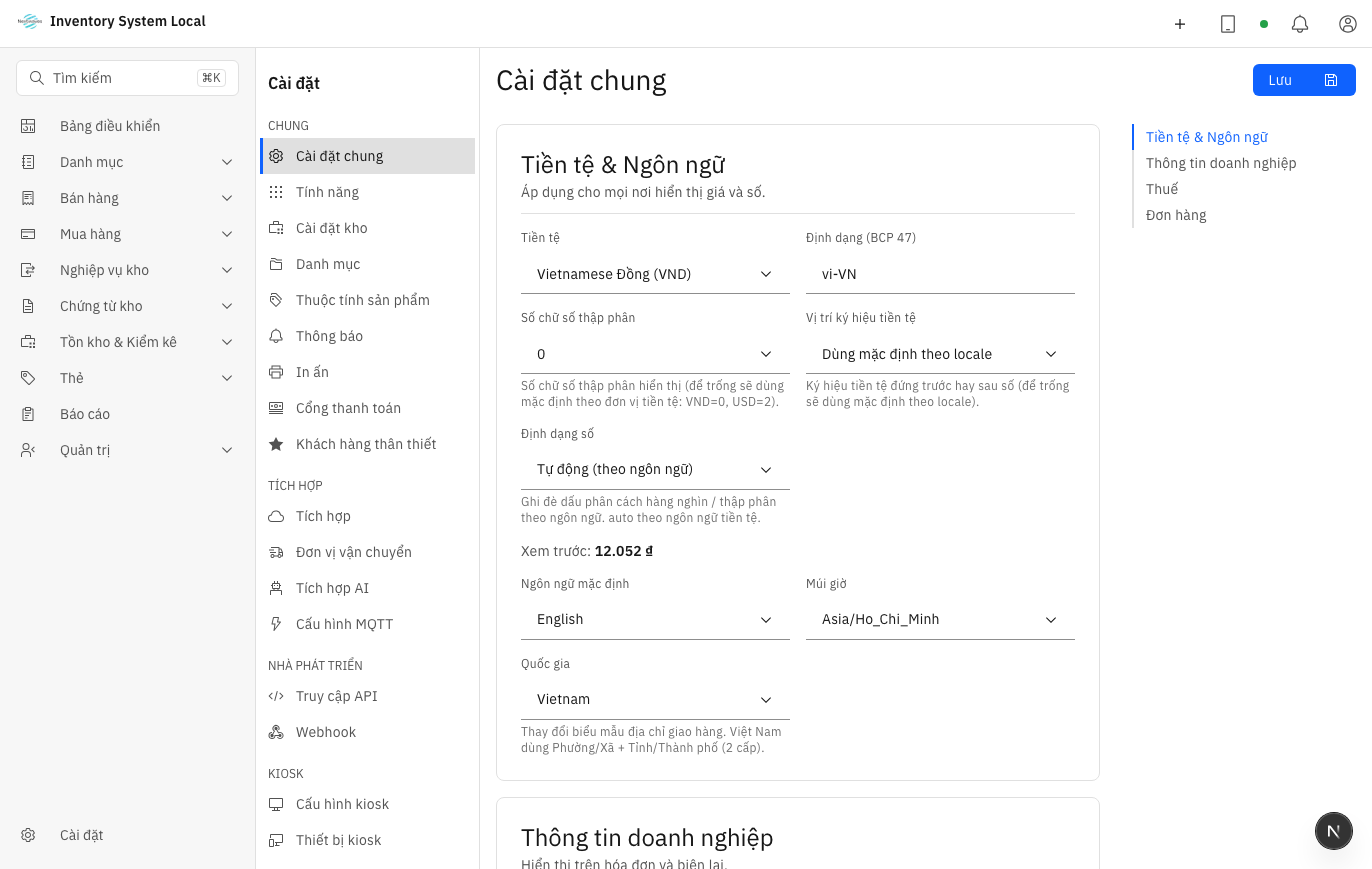Click the Mua hàng card icon
Screen dimensions: 1372x869
[28, 234]
